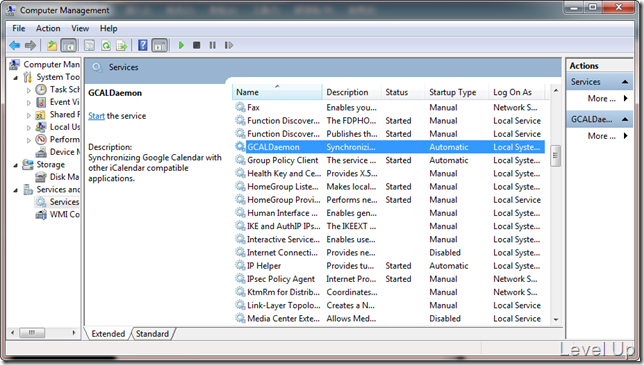The image size is (644, 365).
Task: Click the Forward arrow in toolbar
Action: pos(31,45)
